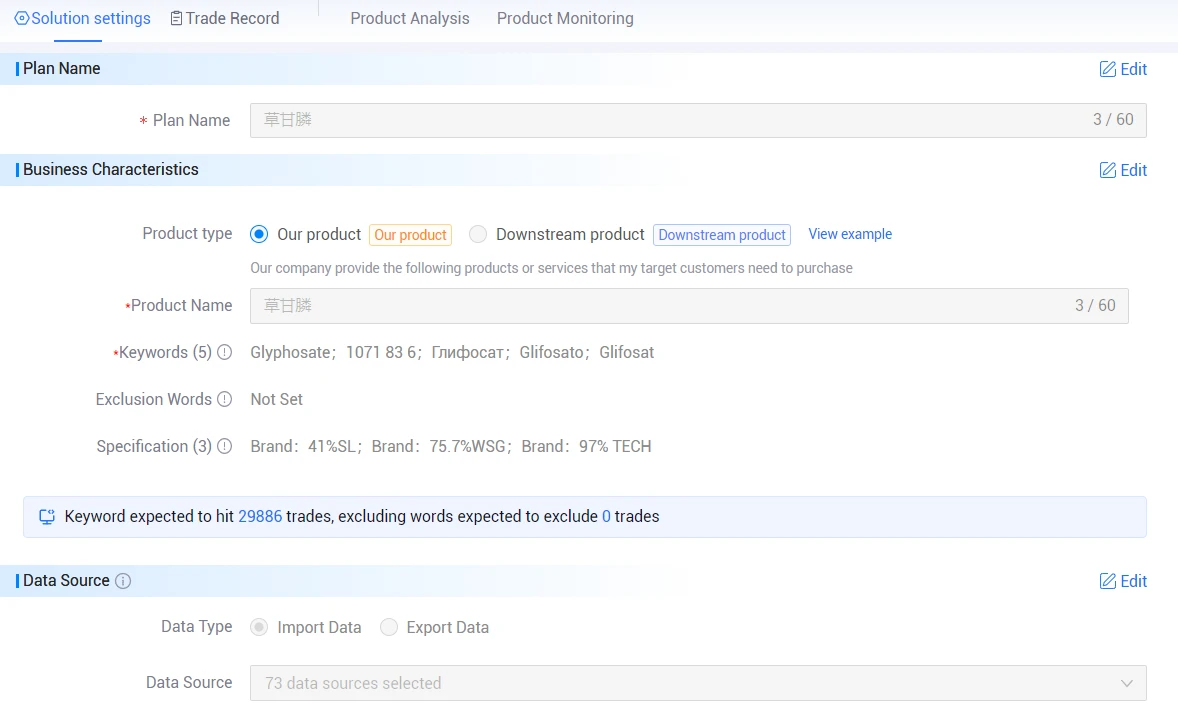Viewport: 1178px width, 720px height.
Task: Click Edit icon for Business Characteristics
Action: click(1107, 170)
